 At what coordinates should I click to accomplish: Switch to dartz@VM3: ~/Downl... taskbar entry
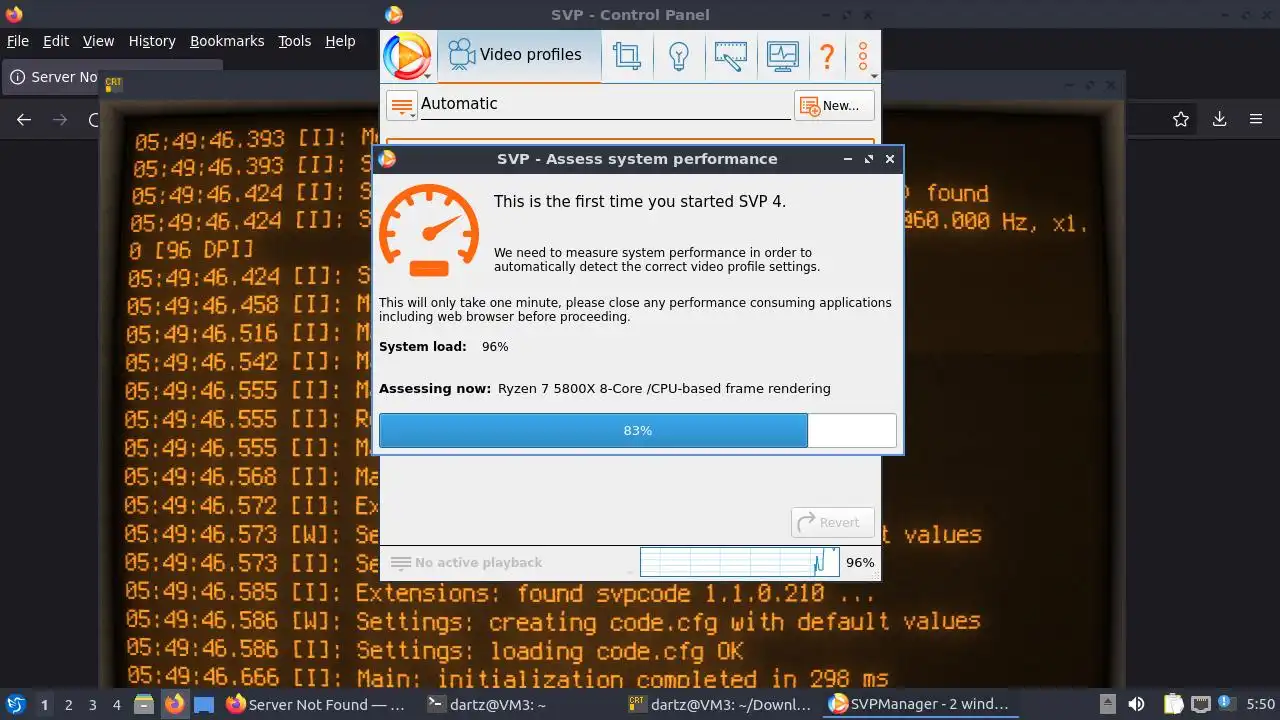click(x=718, y=704)
